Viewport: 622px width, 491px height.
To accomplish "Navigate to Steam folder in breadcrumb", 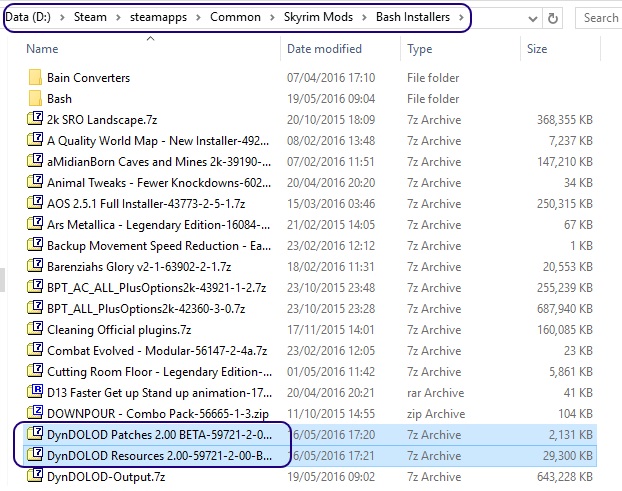I will click(90, 17).
